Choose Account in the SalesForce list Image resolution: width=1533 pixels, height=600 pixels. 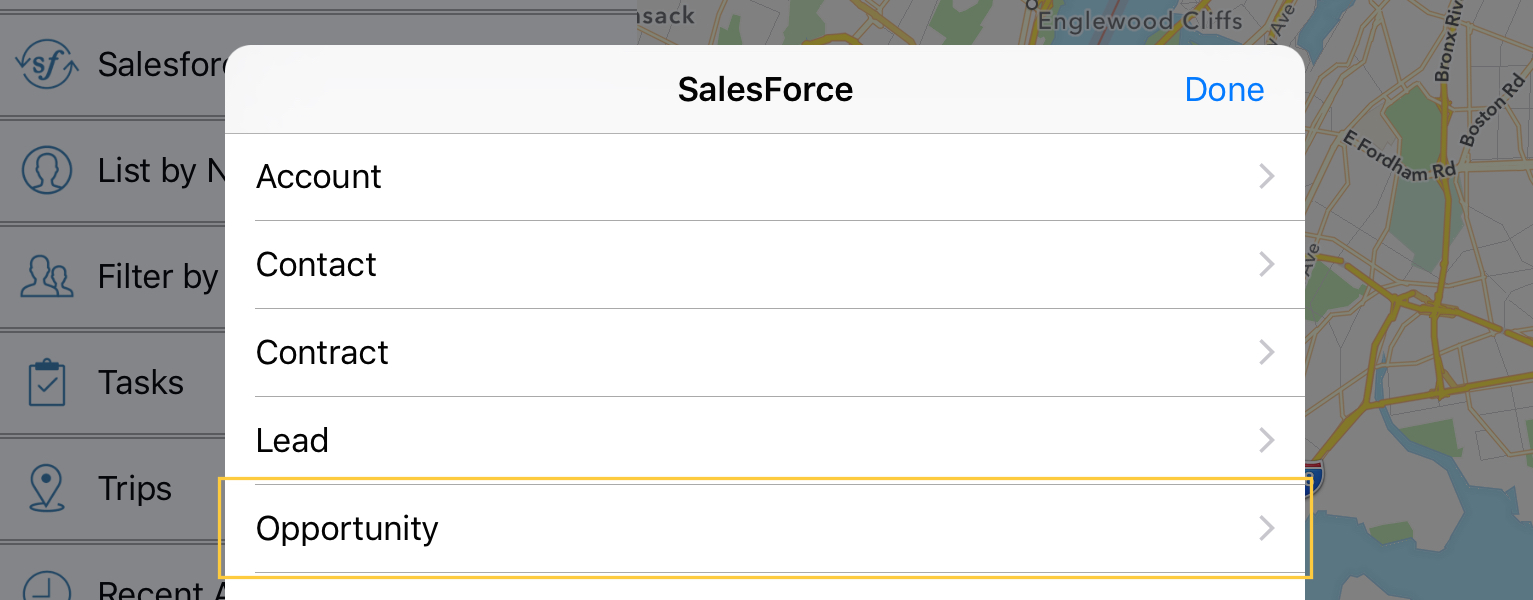765,177
